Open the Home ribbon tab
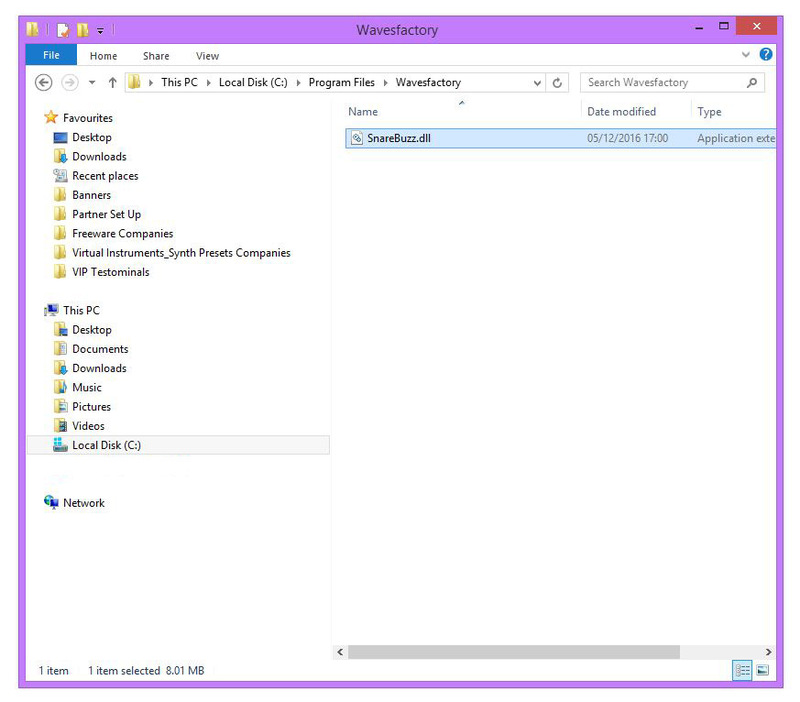800x702 pixels. click(x=103, y=56)
